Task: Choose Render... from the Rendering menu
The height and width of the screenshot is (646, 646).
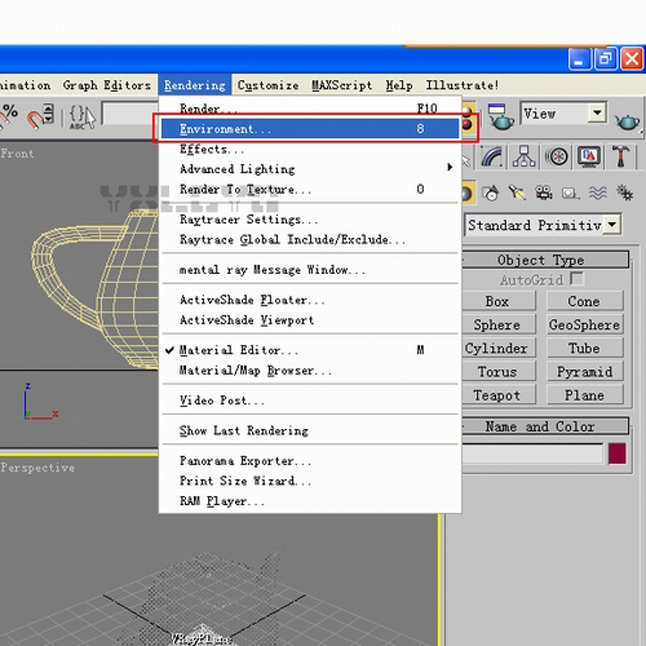Action: tap(310, 109)
